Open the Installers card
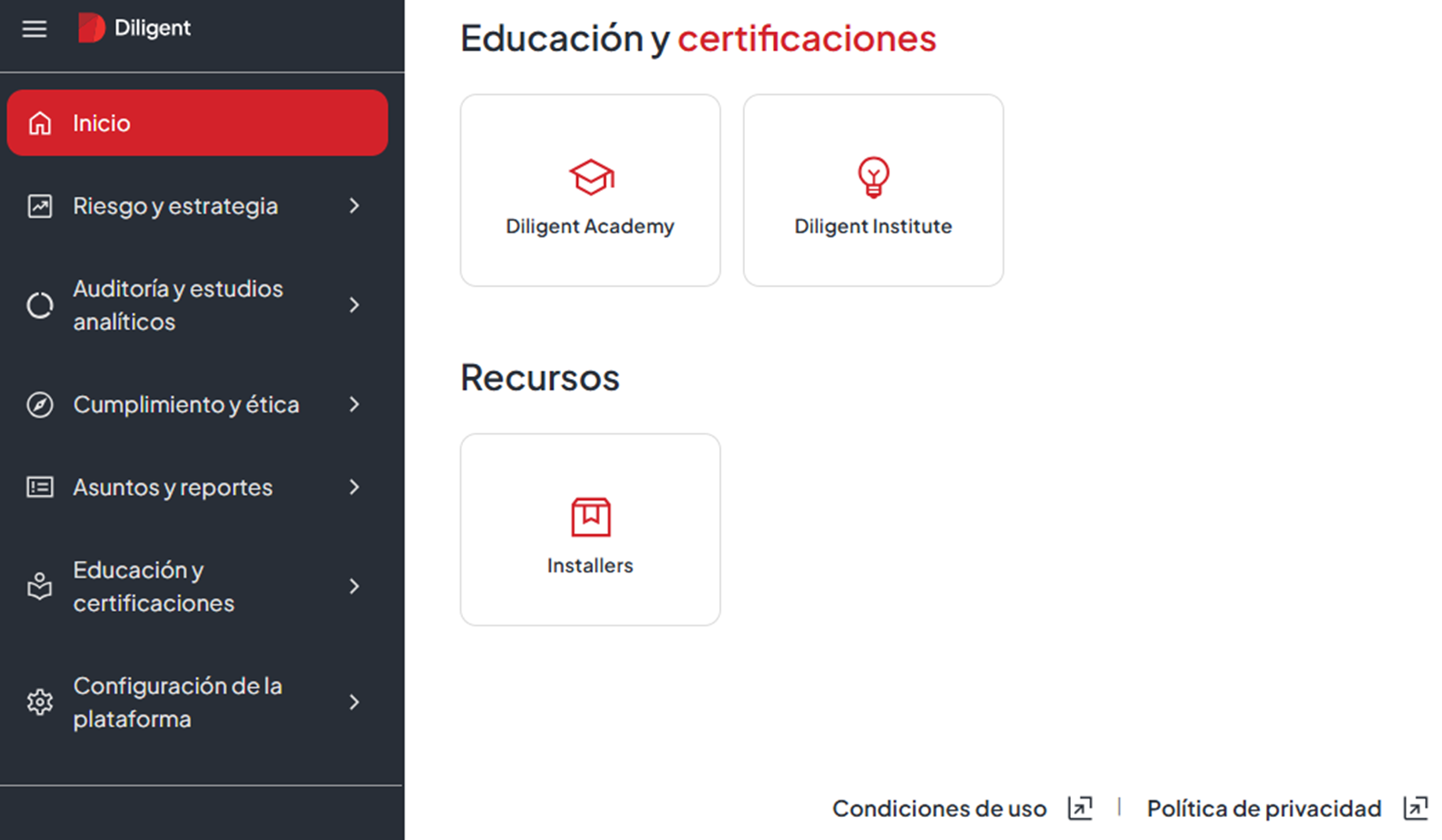 click(590, 529)
